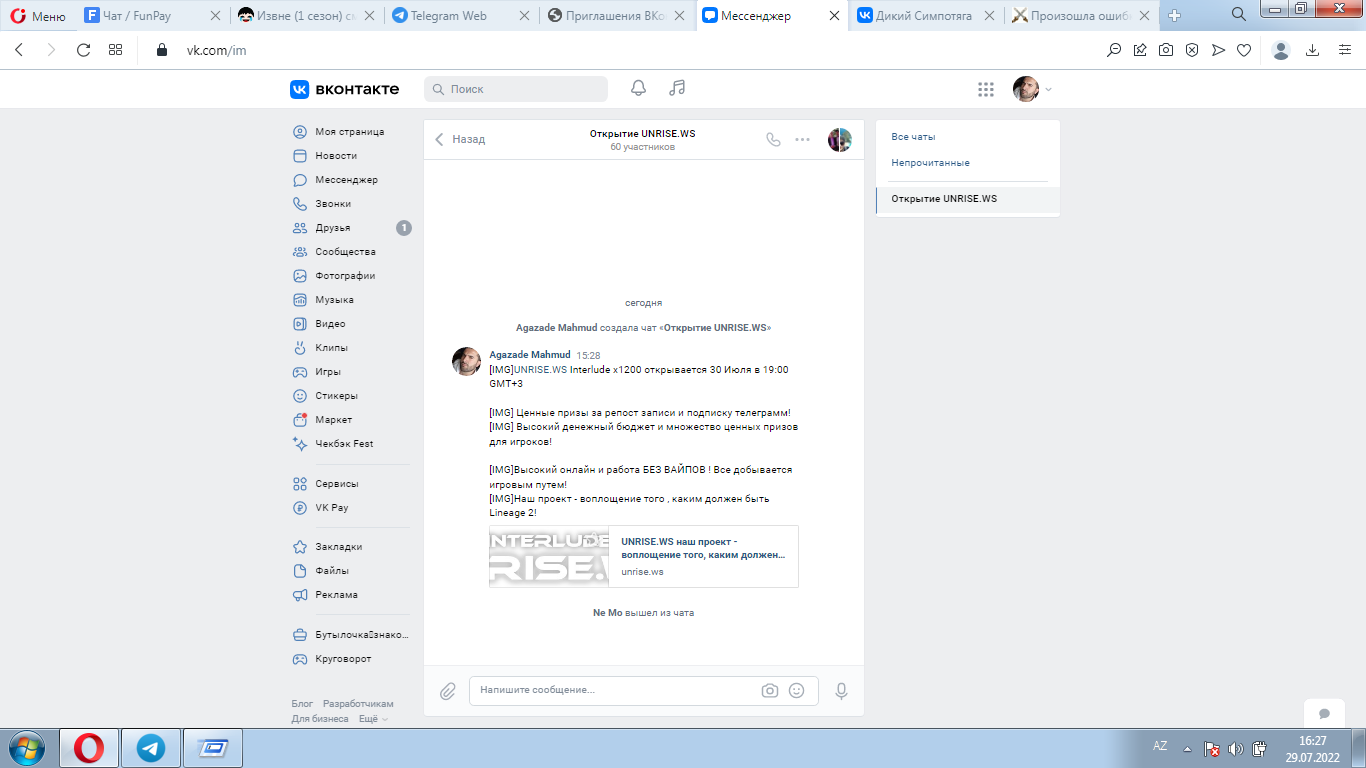Click the search tabs magnifier icon
The height and width of the screenshot is (768, 1366).
click(1238, 15)
